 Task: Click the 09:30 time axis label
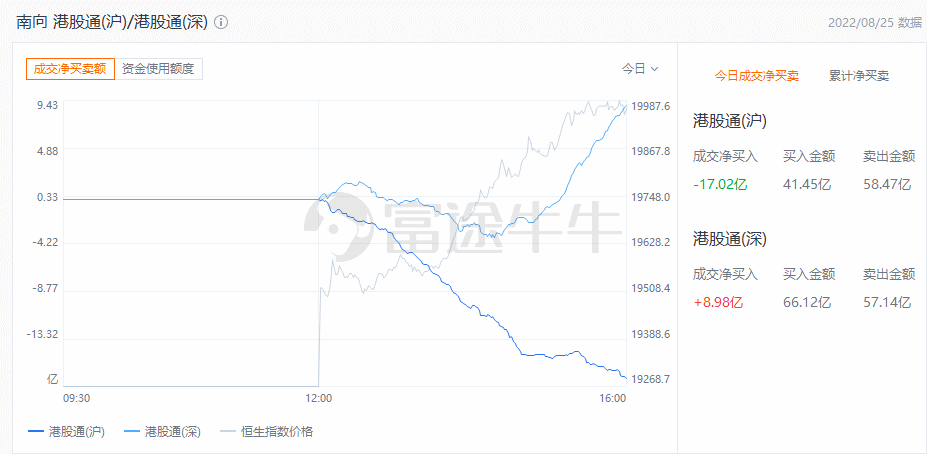[76, 398]
